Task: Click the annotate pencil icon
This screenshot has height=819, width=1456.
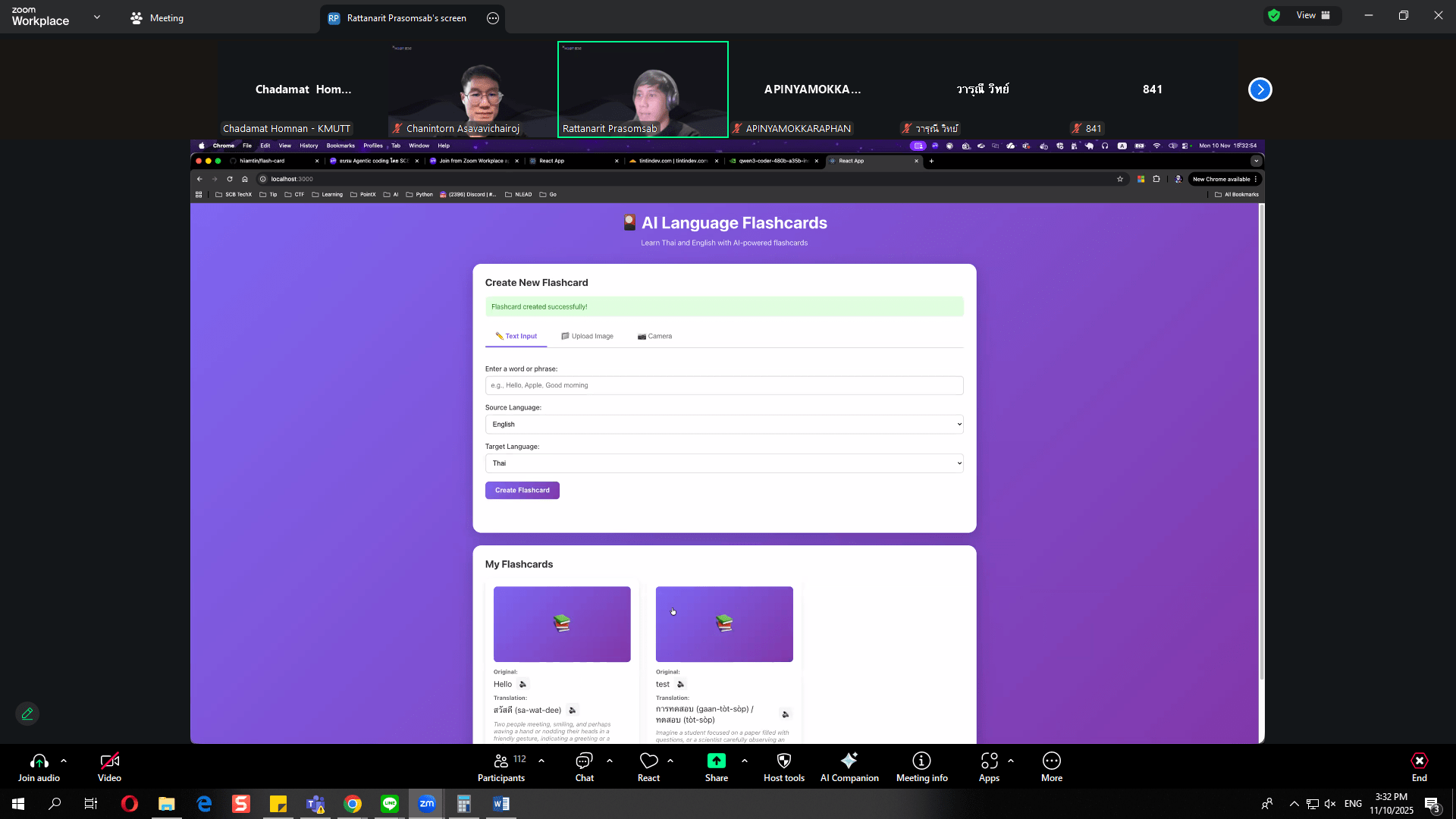Action: tap(27, 714)
